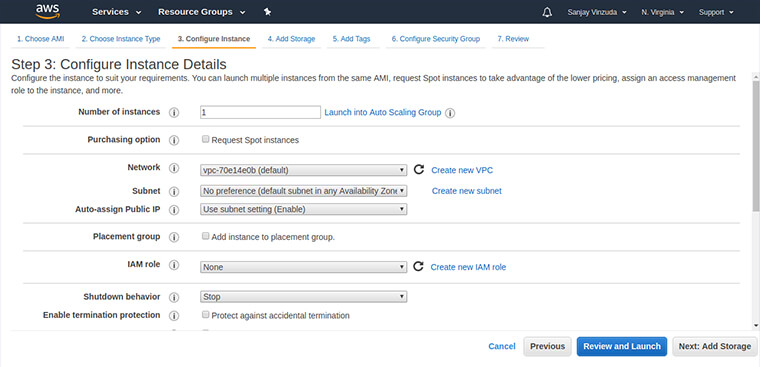
Task: Open the N. Virginia region selector
Action: click(x=662, y=12)
